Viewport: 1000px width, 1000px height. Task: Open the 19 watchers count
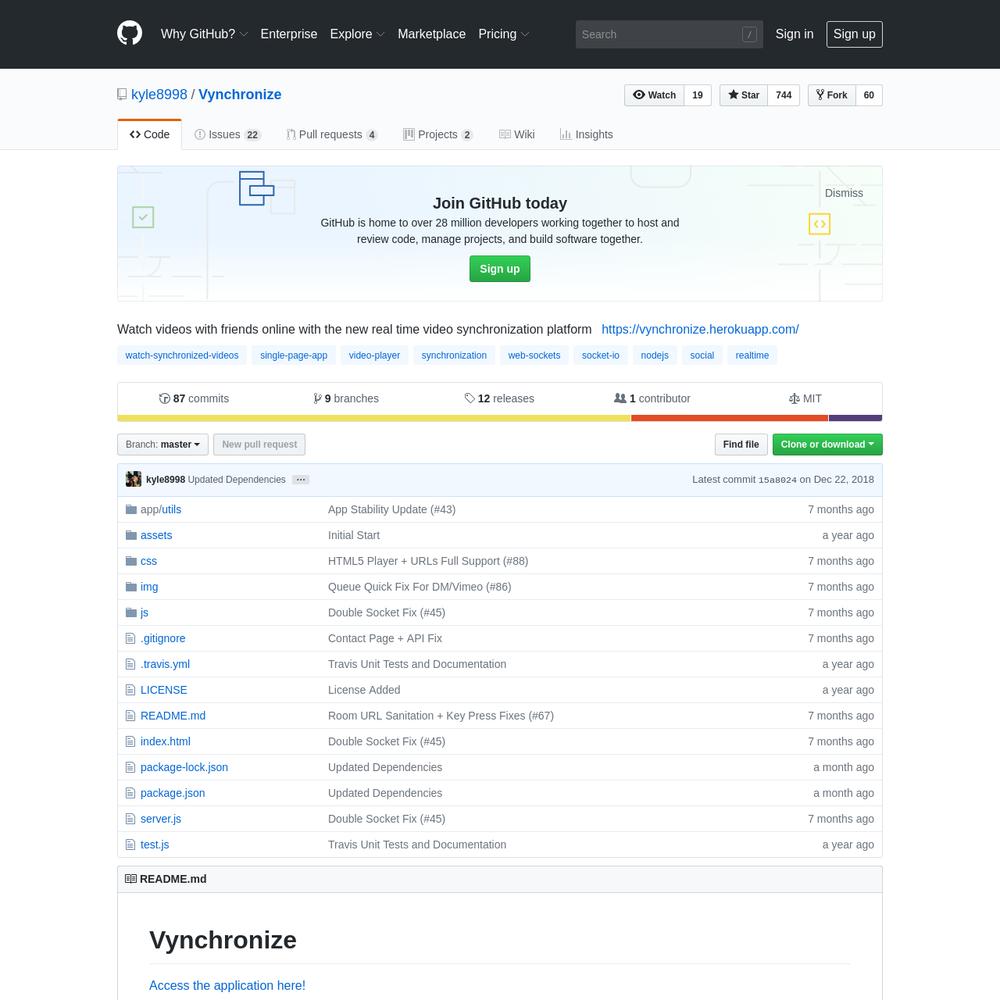click(697, 95)
